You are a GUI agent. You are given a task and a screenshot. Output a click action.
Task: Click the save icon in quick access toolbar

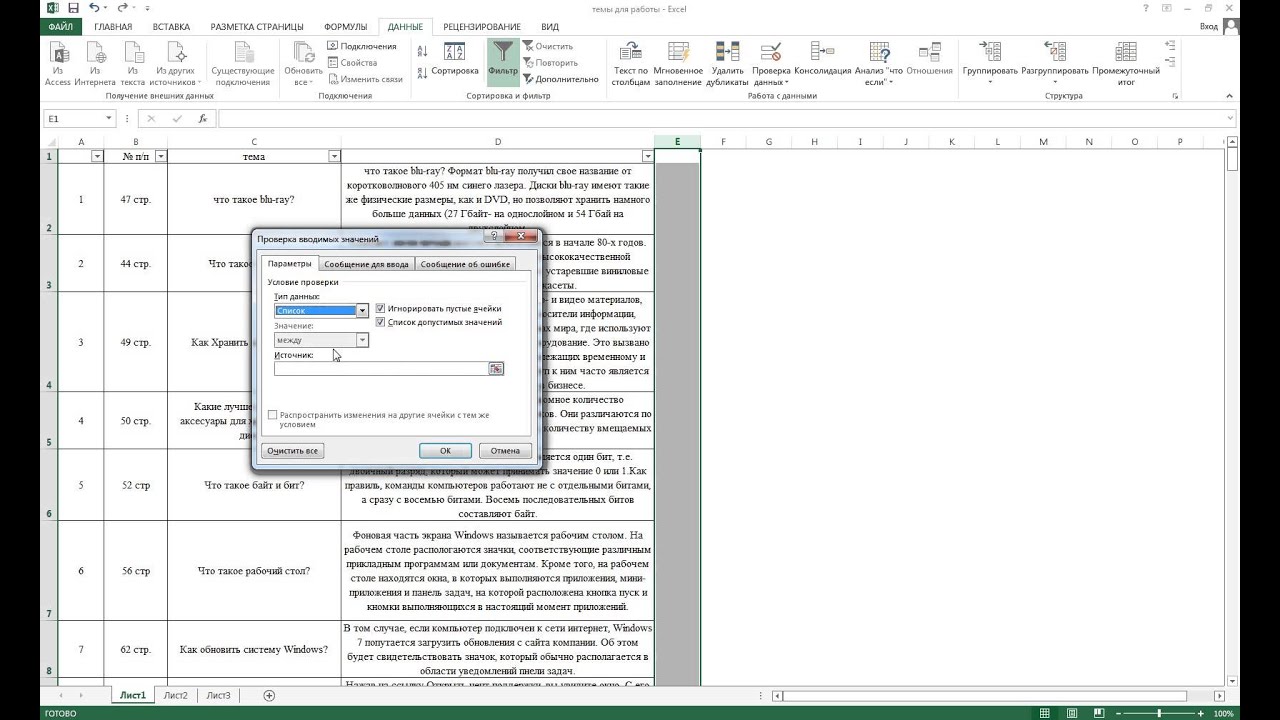[x=73, y=7]
